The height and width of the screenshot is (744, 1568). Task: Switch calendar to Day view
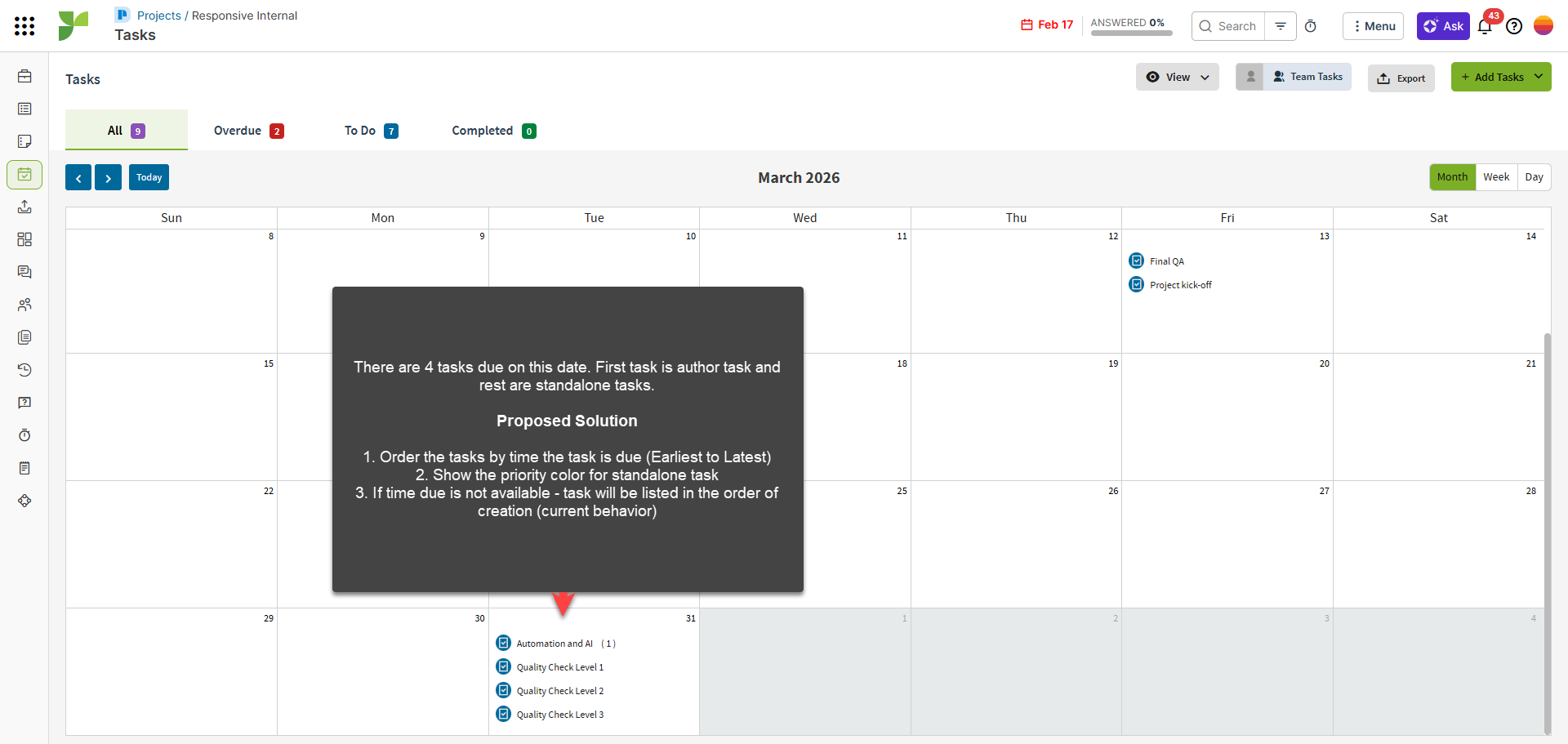(x=1534, y=177)
